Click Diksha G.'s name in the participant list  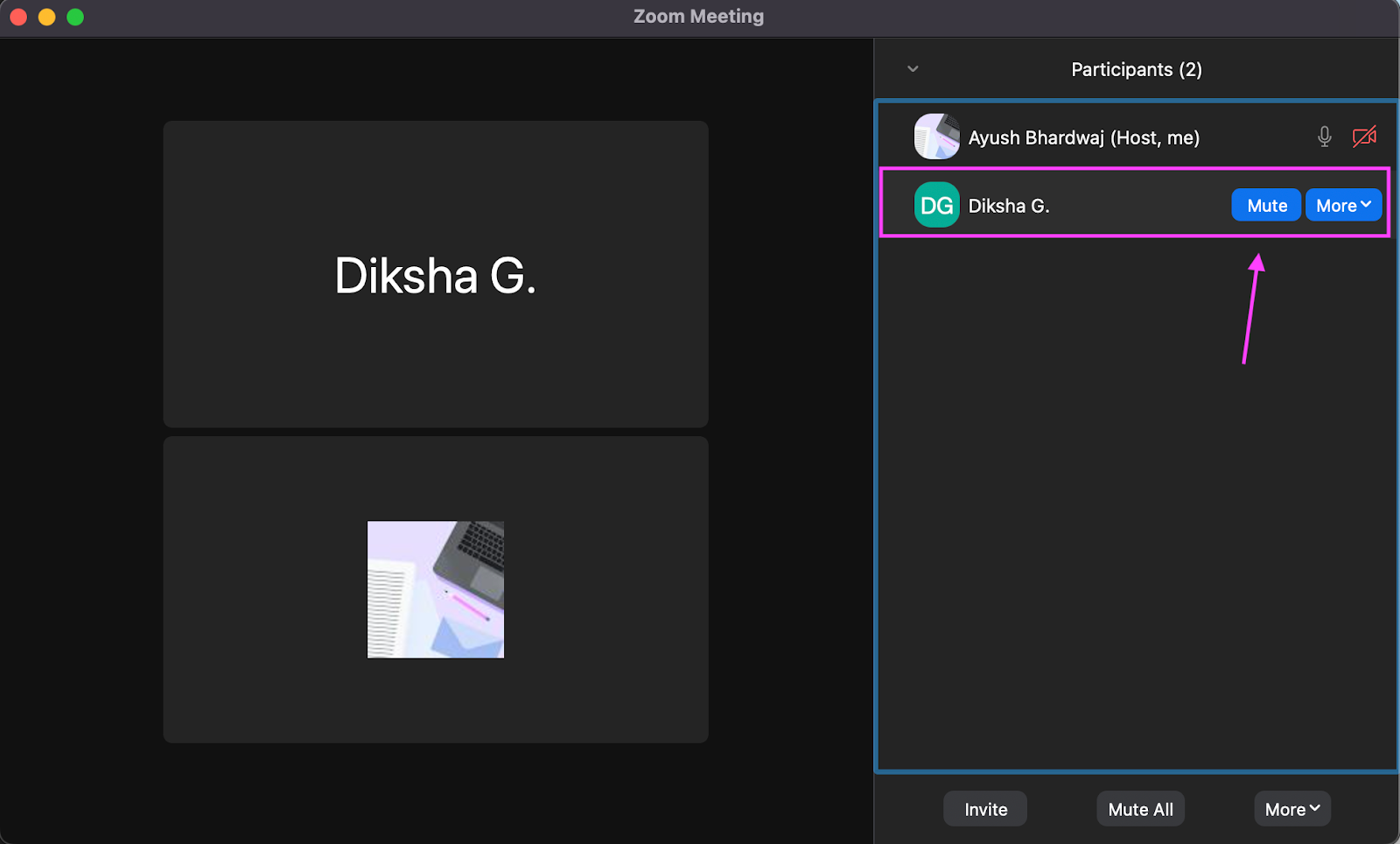pyautogui.click(x=1010, y=205)
